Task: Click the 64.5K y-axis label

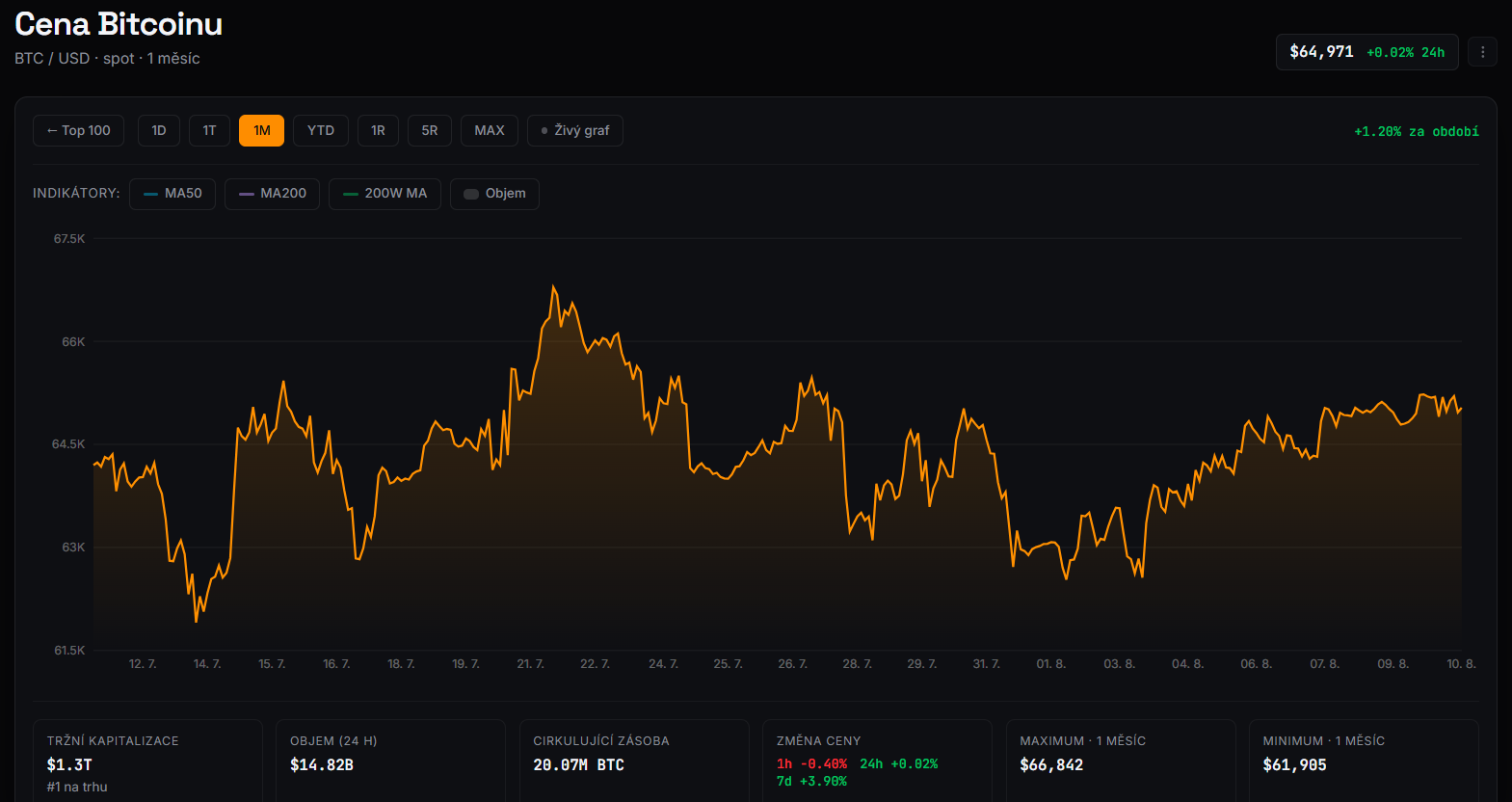Action: tap(68, 444)
